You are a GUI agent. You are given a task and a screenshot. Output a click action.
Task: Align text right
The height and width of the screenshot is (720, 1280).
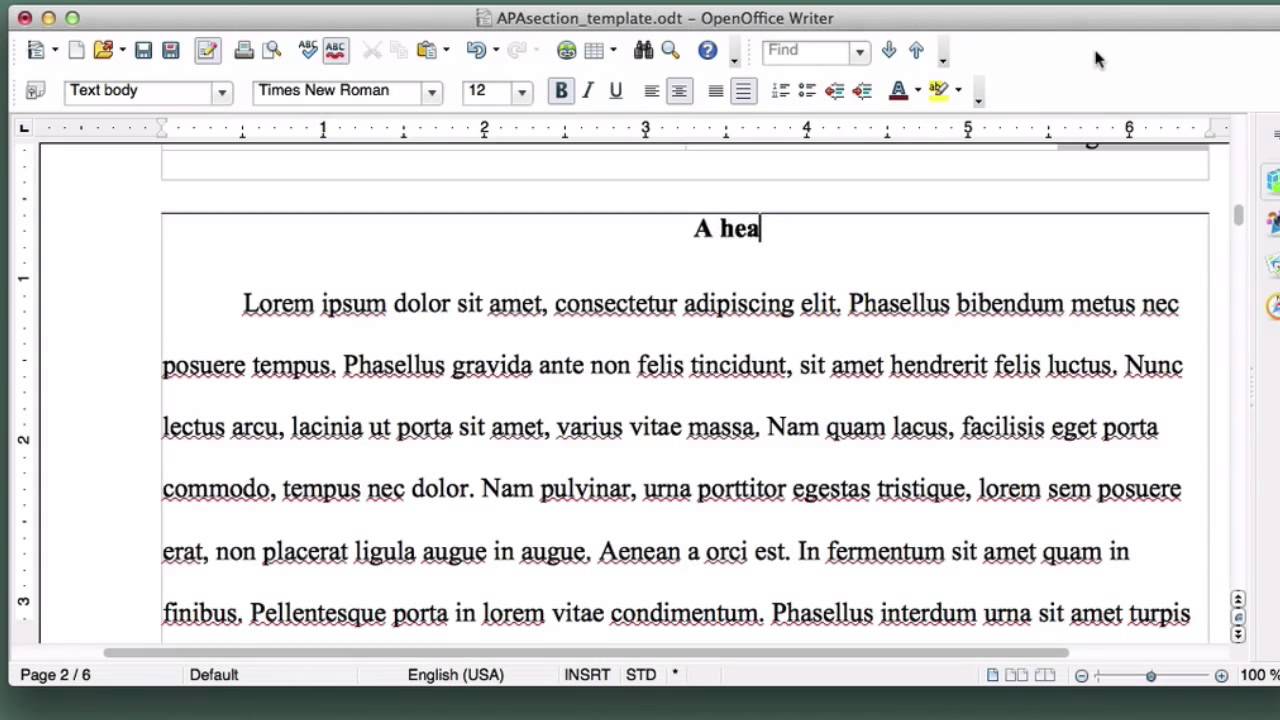coord(715,91)
